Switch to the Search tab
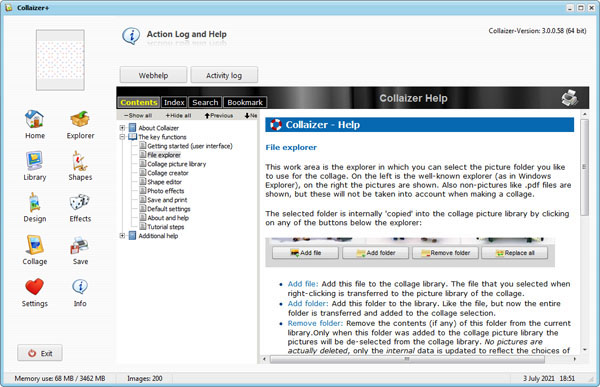The image size is (600, 387). coord(205,102)
